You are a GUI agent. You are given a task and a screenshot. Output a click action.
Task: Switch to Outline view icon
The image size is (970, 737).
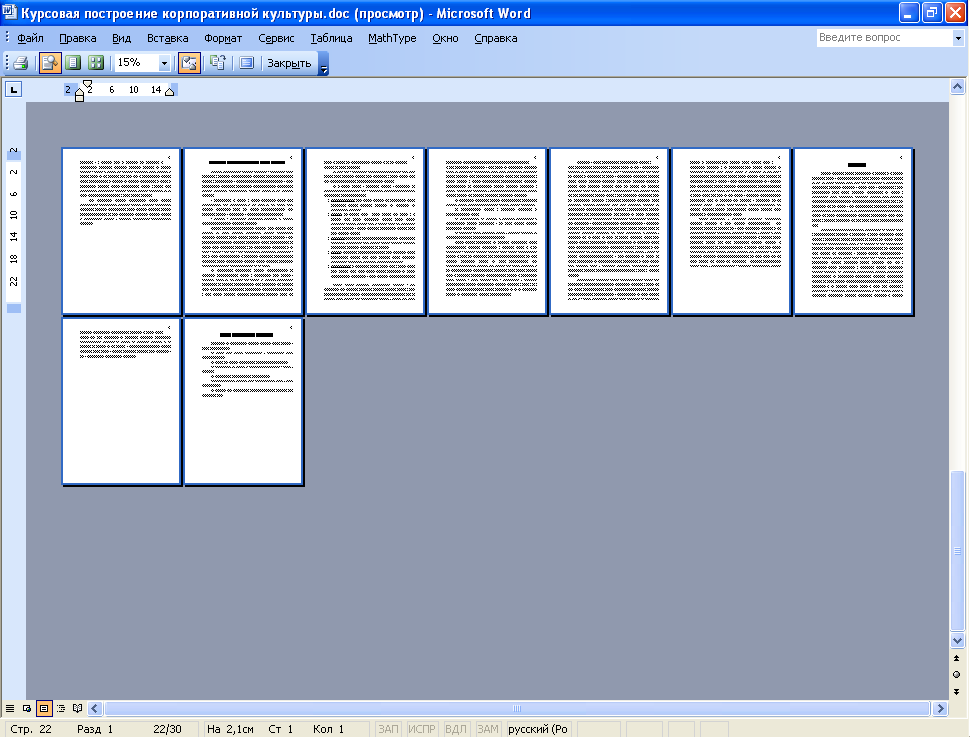[x=61, y=709]
